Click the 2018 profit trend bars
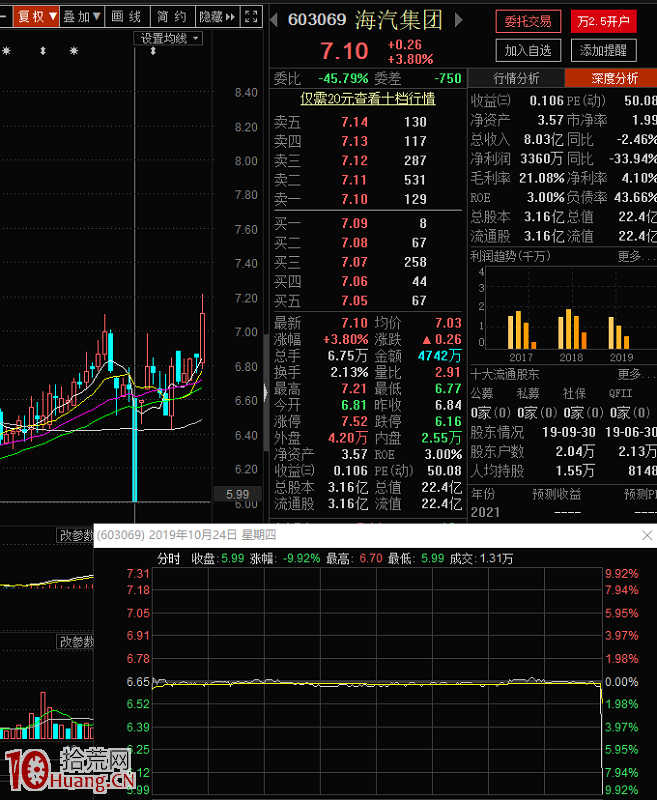657x800 pixels. pyautogui.click(x=572, y=329)
